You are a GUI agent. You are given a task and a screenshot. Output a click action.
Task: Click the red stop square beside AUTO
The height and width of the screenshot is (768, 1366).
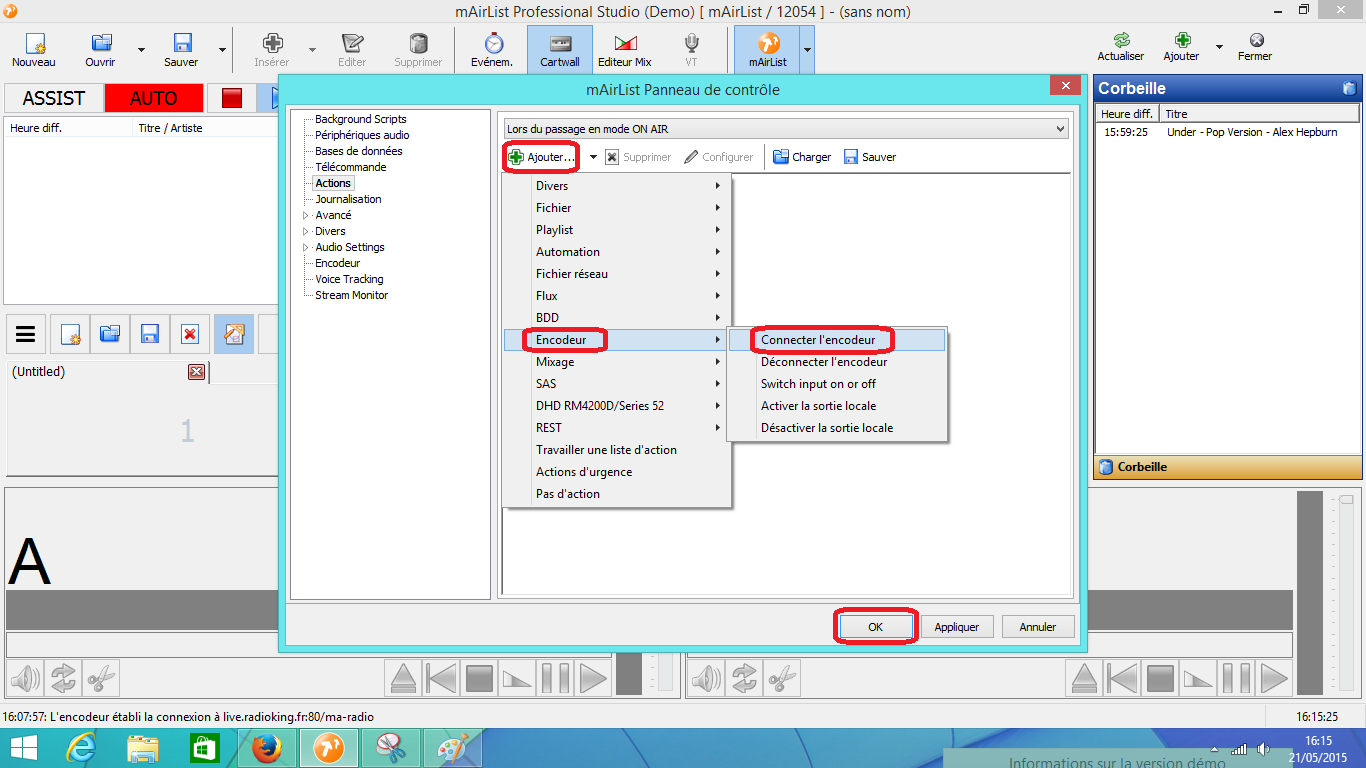point(232,98)
